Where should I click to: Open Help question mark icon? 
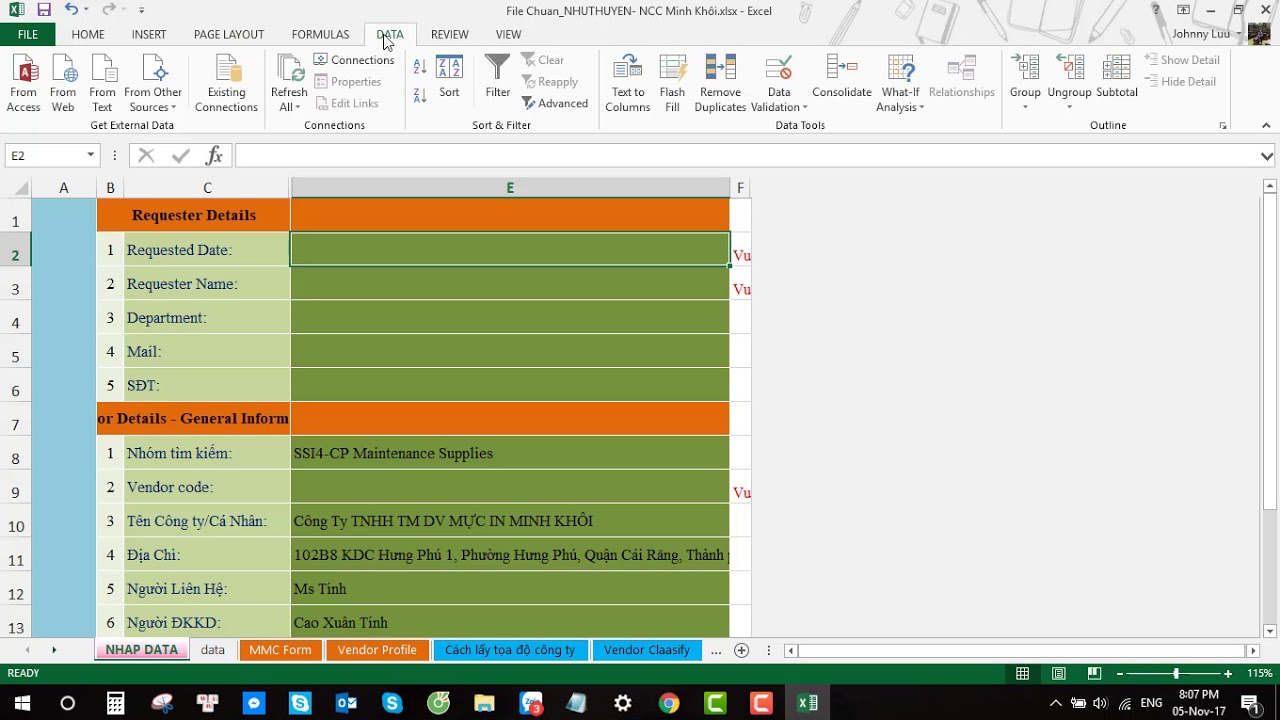[1156, 10]
